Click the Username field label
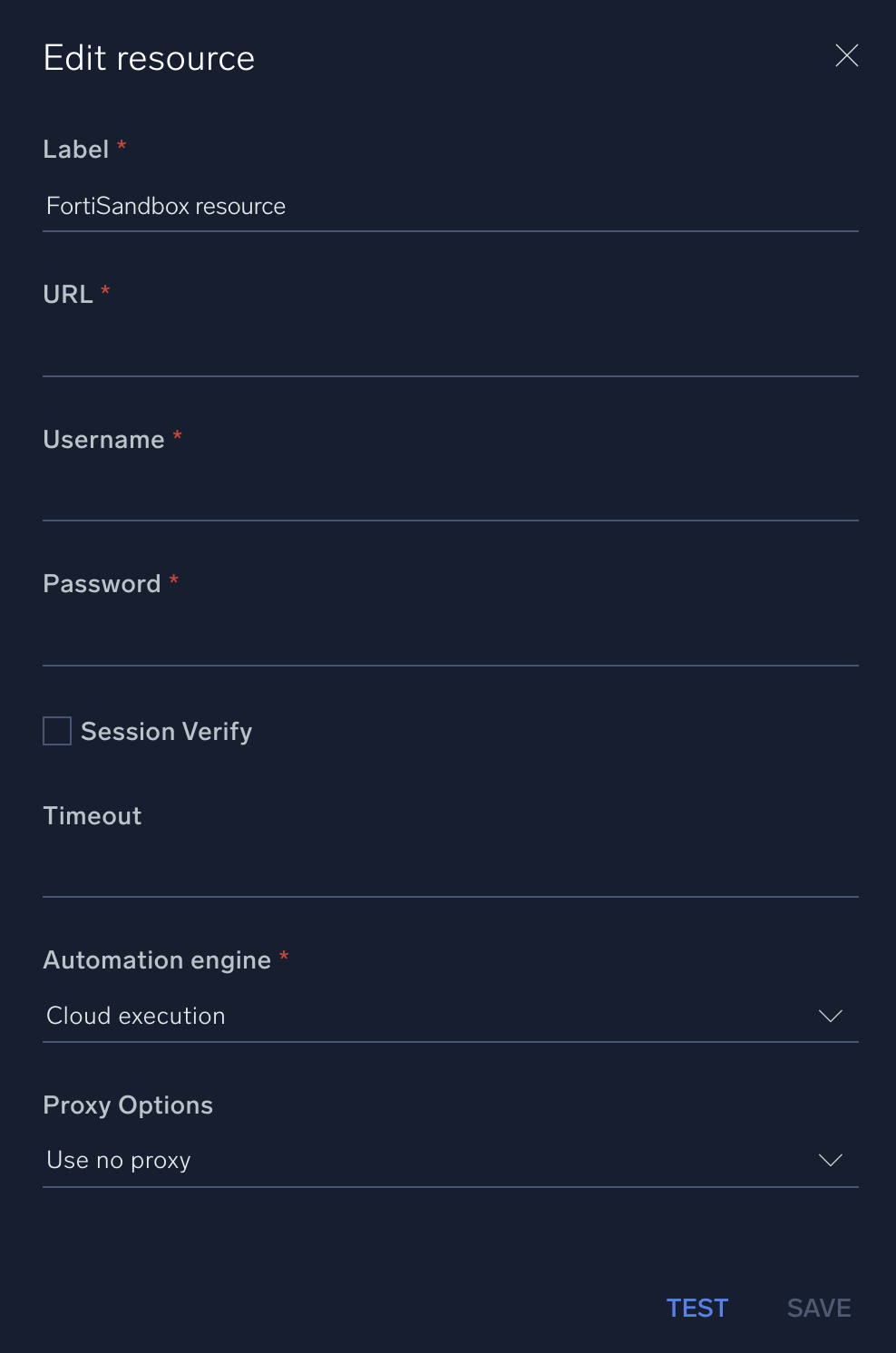The image size is (896, 1353). (x=103, y=440)
